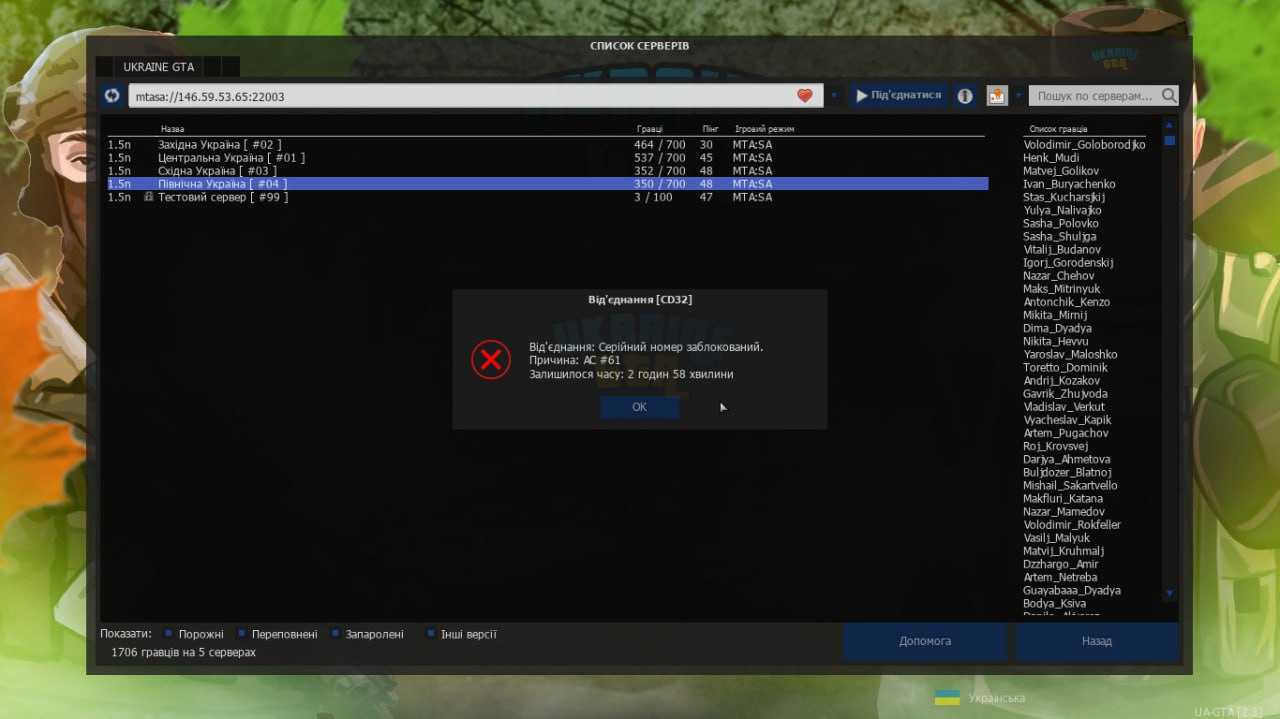Viewport: 1280px width, 719px height.
Task: Click OK in the disconnect dialog
Action: click(x=640, y=407)
